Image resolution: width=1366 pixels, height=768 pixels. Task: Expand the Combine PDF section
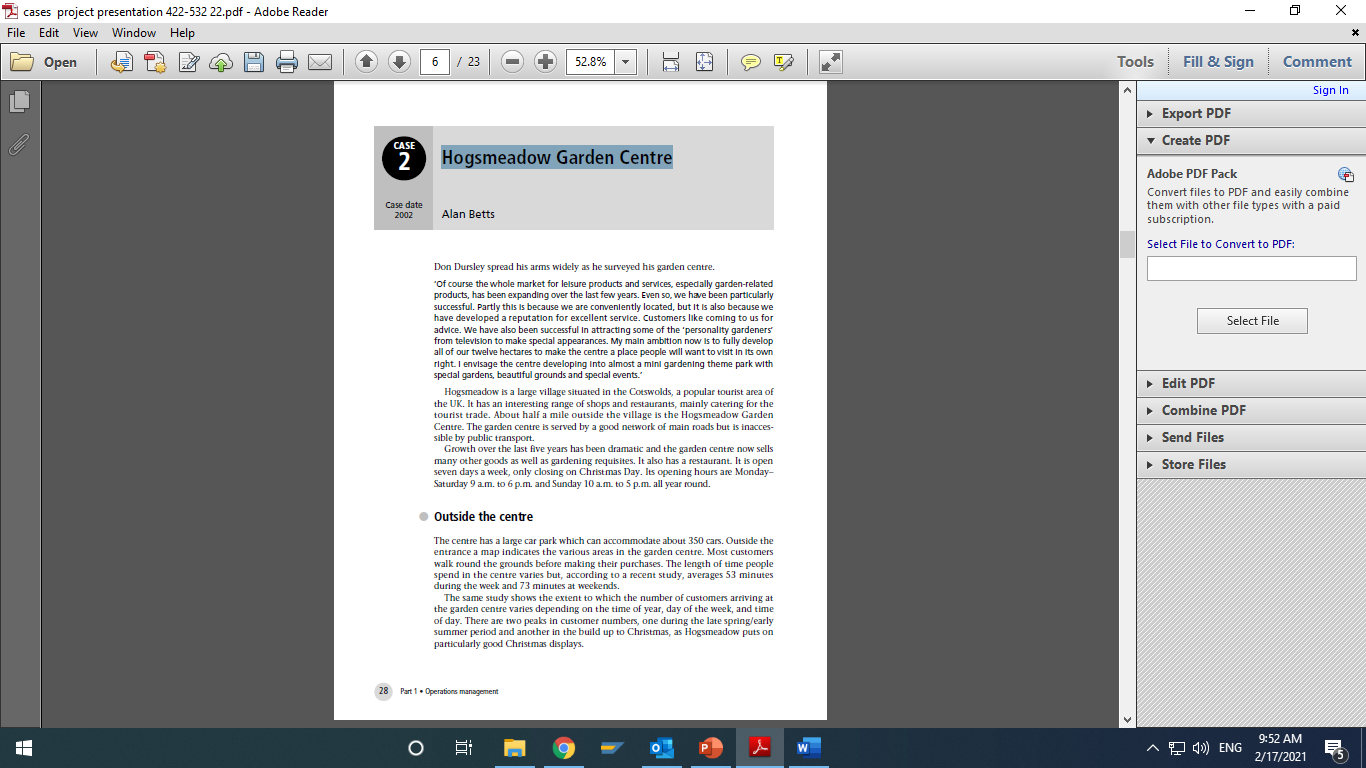click(1250, 410)
